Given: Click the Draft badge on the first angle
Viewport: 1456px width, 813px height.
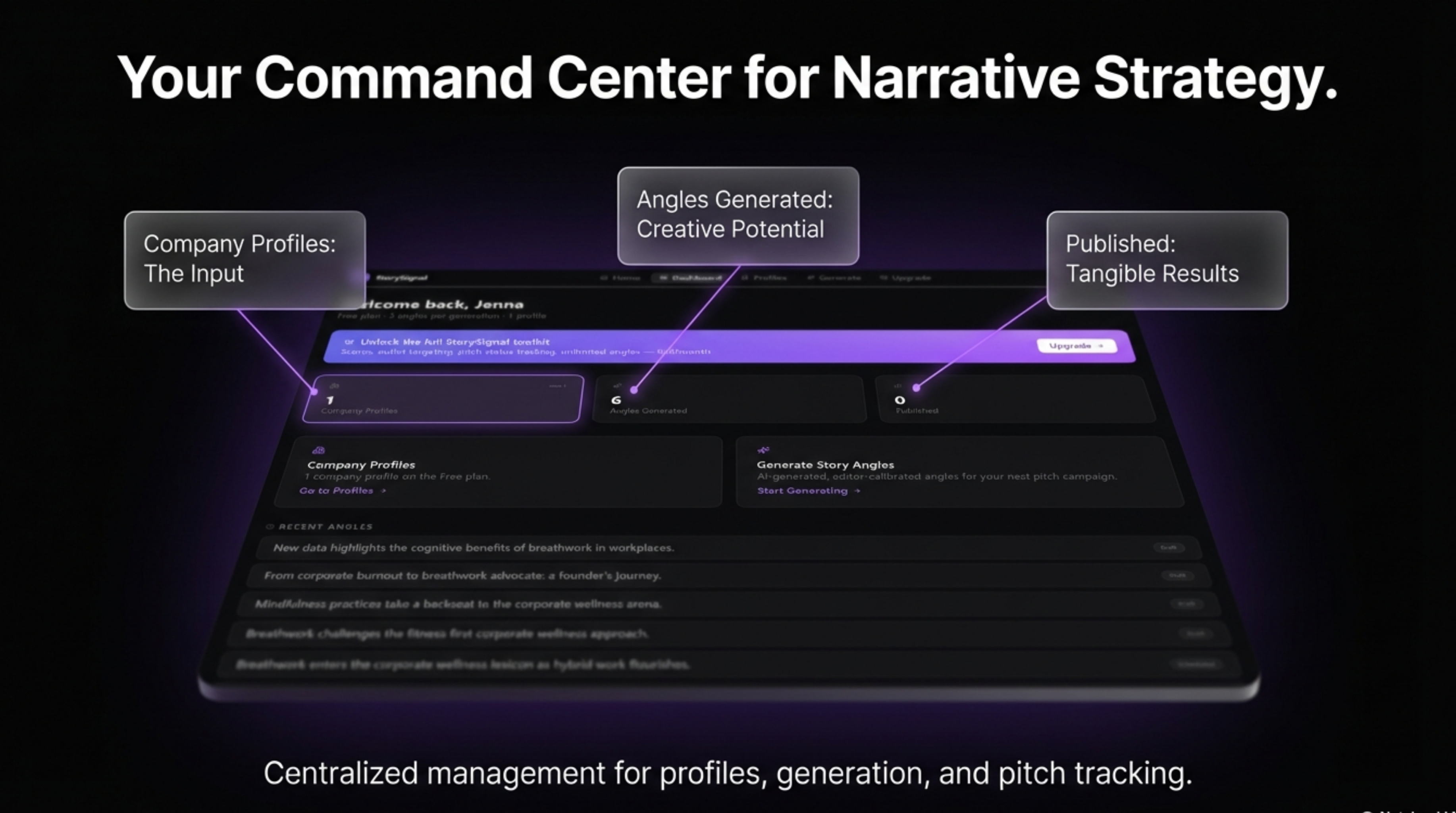Looking at the screenshot, I should coord(1169,547).
